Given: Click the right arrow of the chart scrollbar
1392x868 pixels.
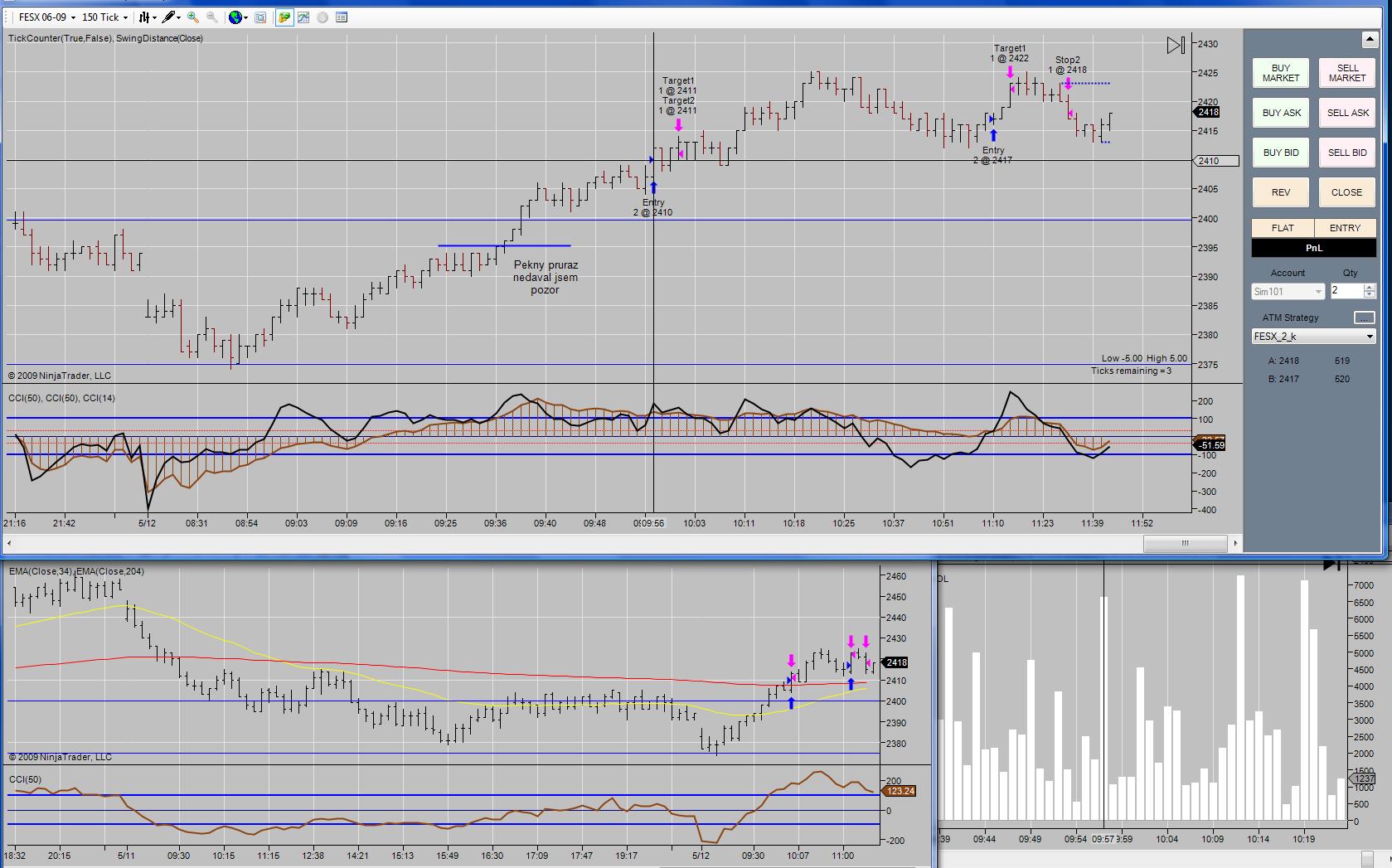Looking at the screenshot, I should click(1235, 543).
